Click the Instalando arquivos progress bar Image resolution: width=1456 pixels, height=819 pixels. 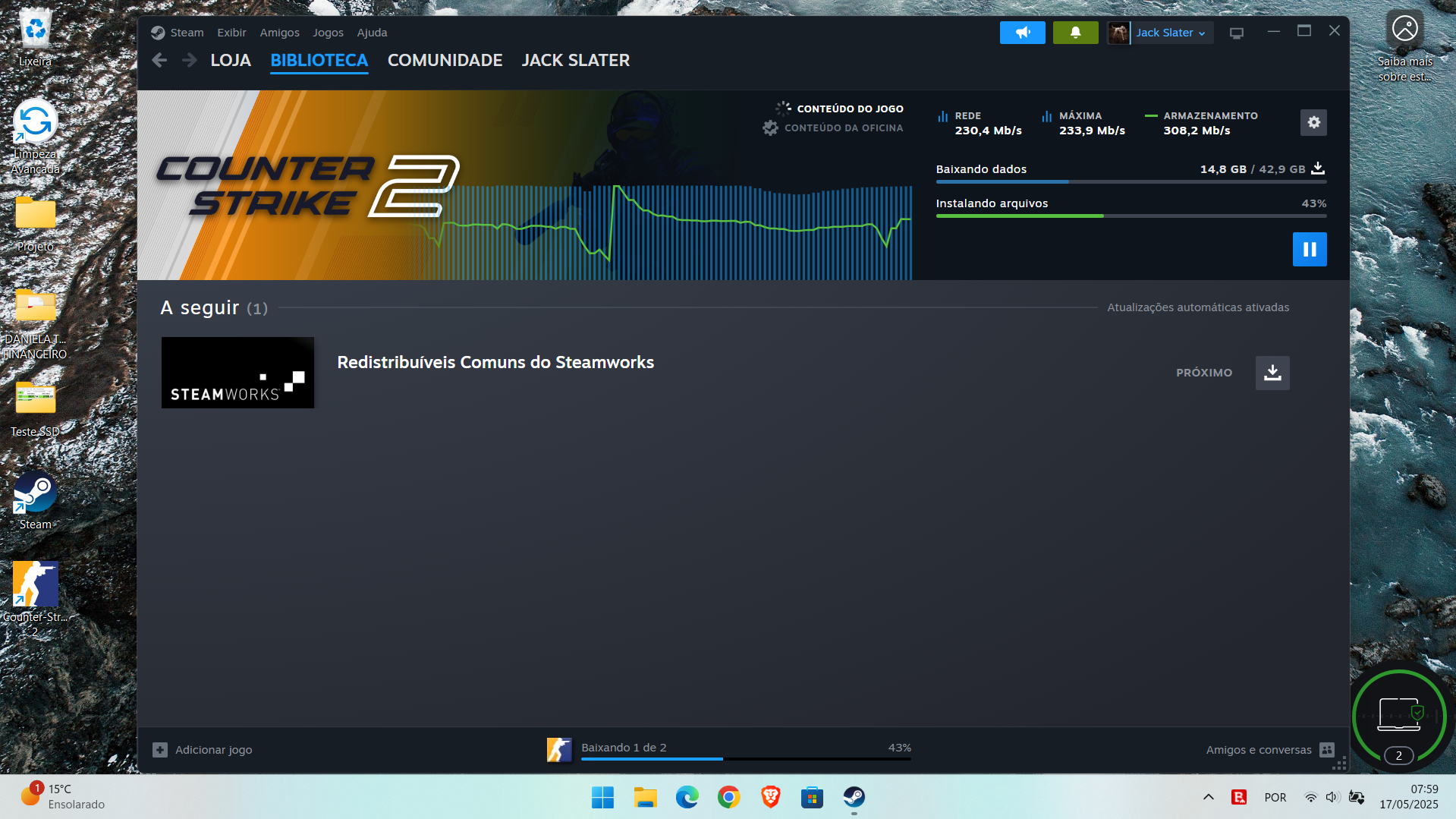(x=1131, y=216)
